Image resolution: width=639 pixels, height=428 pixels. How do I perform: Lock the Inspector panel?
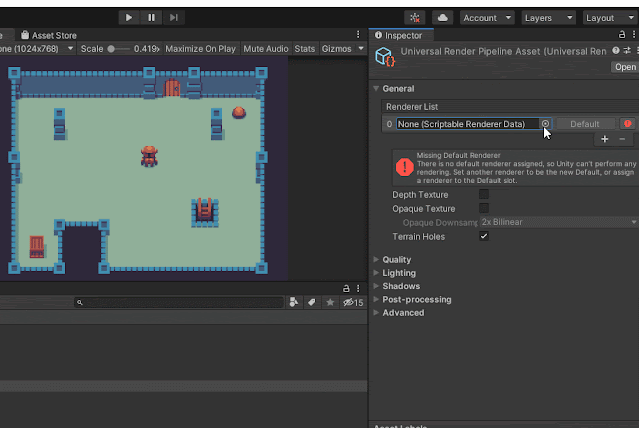(621, 35)
